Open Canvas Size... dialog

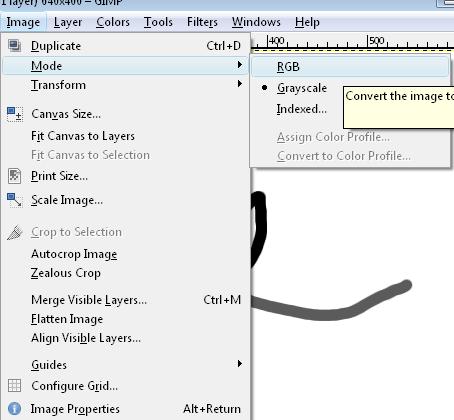(125, 114)
